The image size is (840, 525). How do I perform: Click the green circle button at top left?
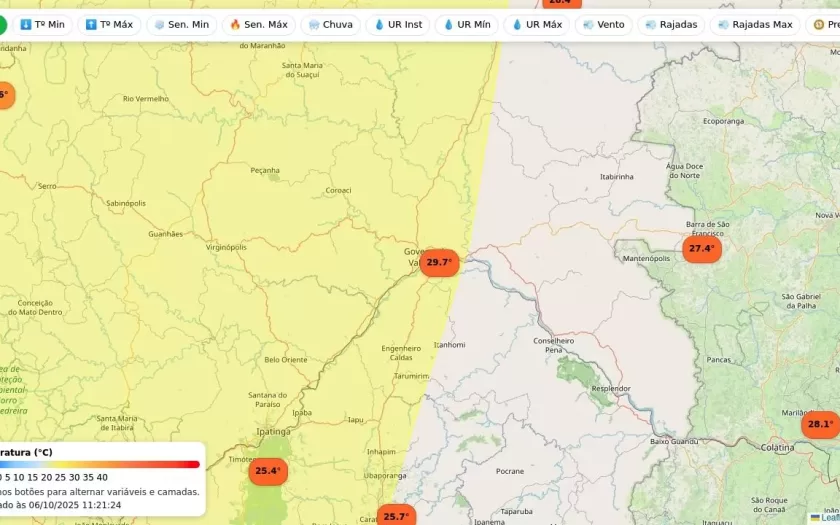click(3, 24)
